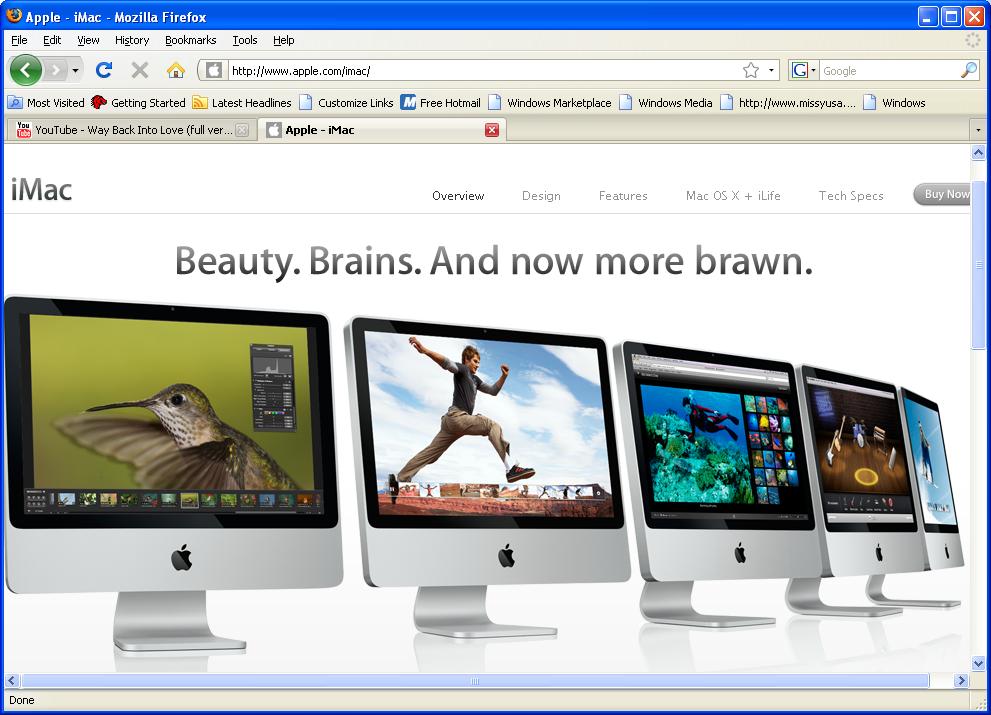Open the missyusa bookmark link
The image size is (991, 715).
coord(788,102)
